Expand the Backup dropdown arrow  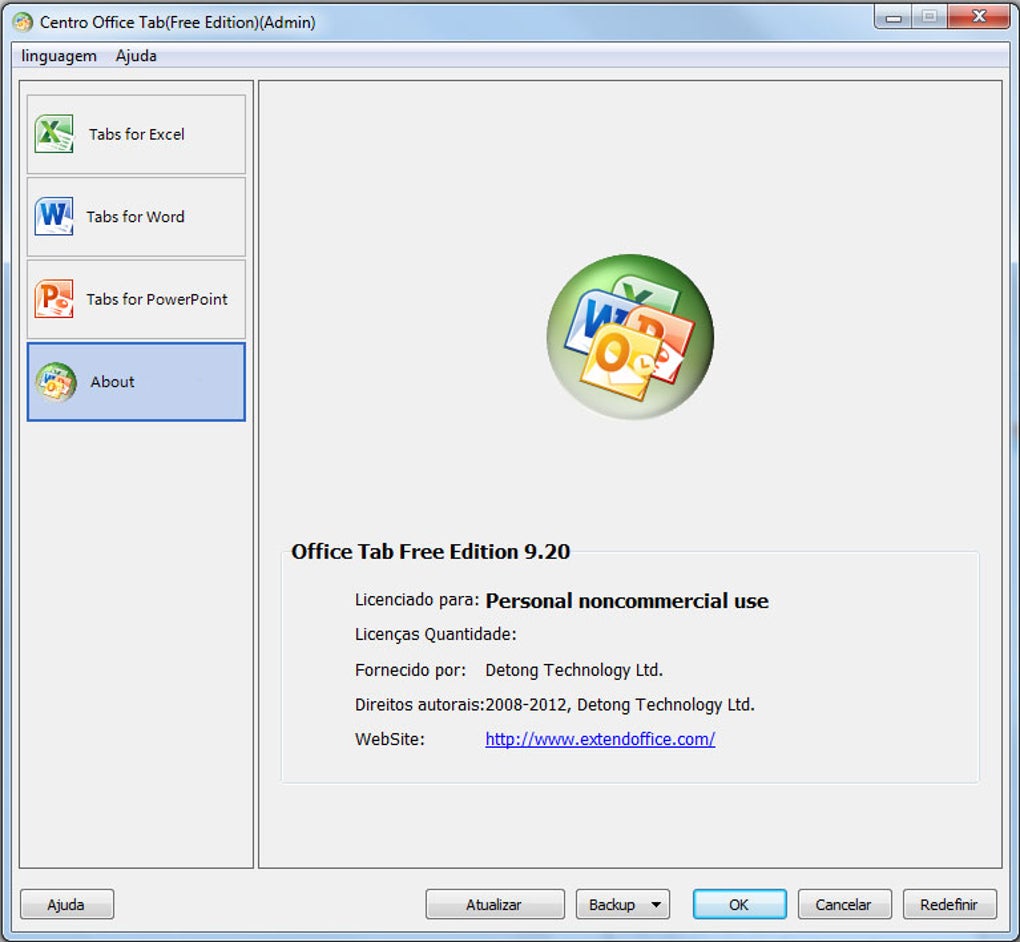tap(656, 904)
